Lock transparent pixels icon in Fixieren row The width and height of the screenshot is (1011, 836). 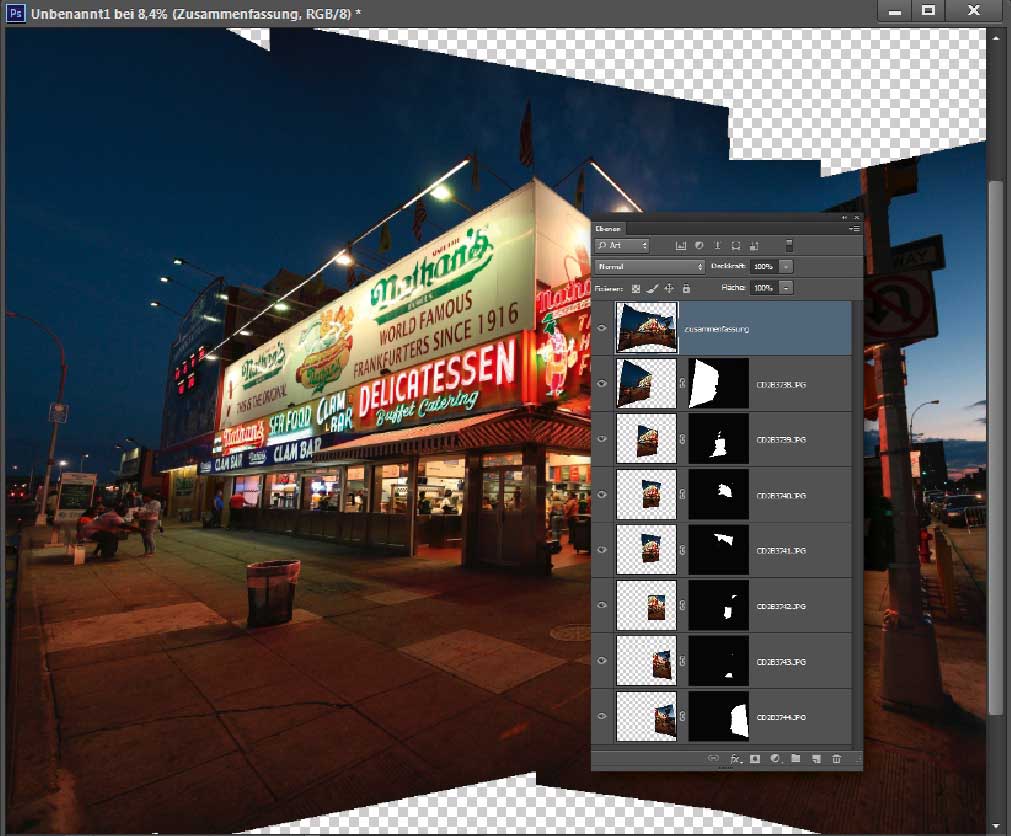636,288
